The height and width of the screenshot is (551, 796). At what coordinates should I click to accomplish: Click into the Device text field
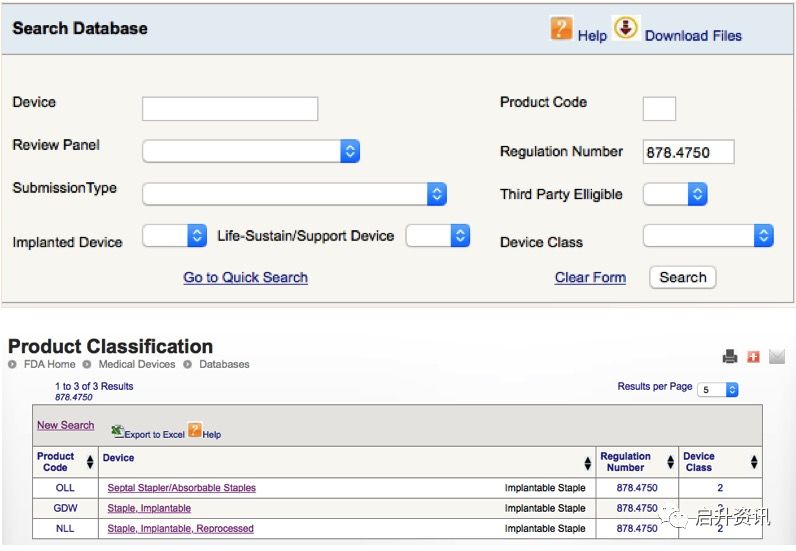(x=230, y=109)
